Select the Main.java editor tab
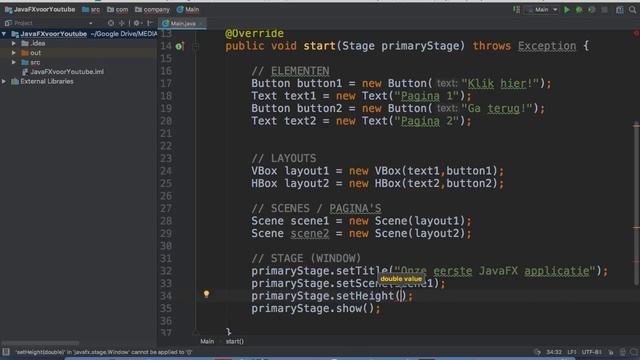This screenshot has width=640, height=360. point(183,23)
